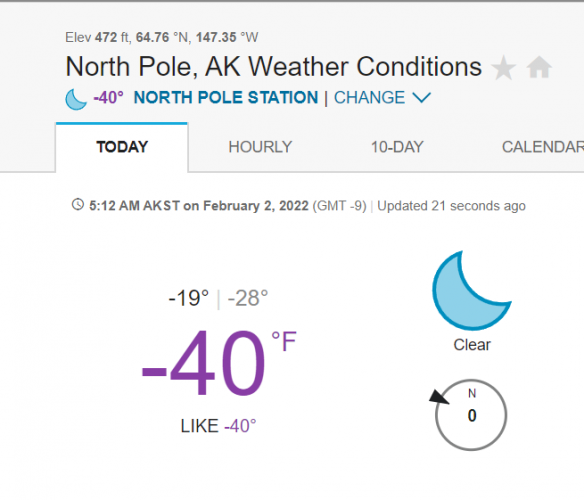Open the NORTH POLE STATION link
Image resolution: width=584 pixels, height=500 pixels.
pyautogui.click(x=226, y=98)
